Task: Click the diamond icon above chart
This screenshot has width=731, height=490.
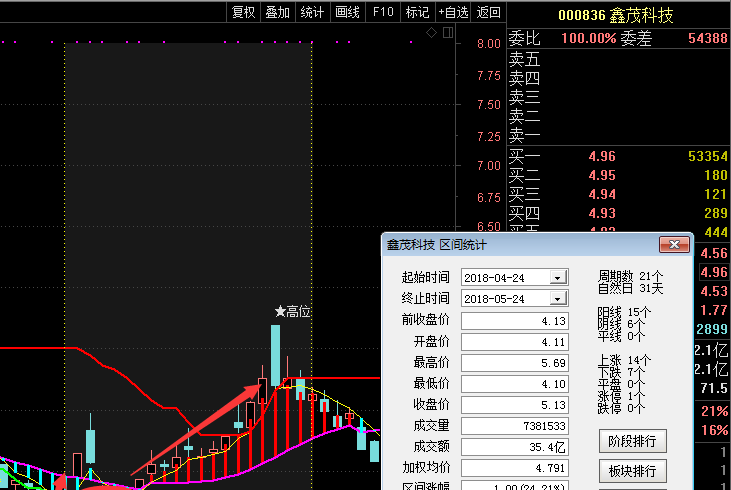Action: [432, 33]
